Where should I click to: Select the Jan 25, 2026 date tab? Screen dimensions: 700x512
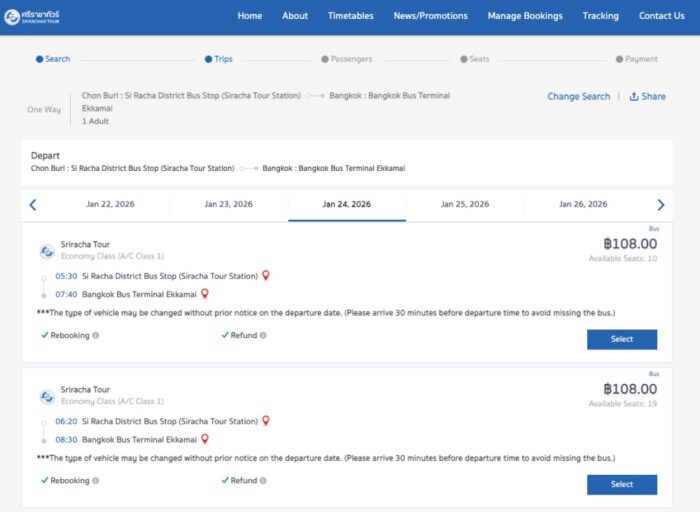click(465, 204)
